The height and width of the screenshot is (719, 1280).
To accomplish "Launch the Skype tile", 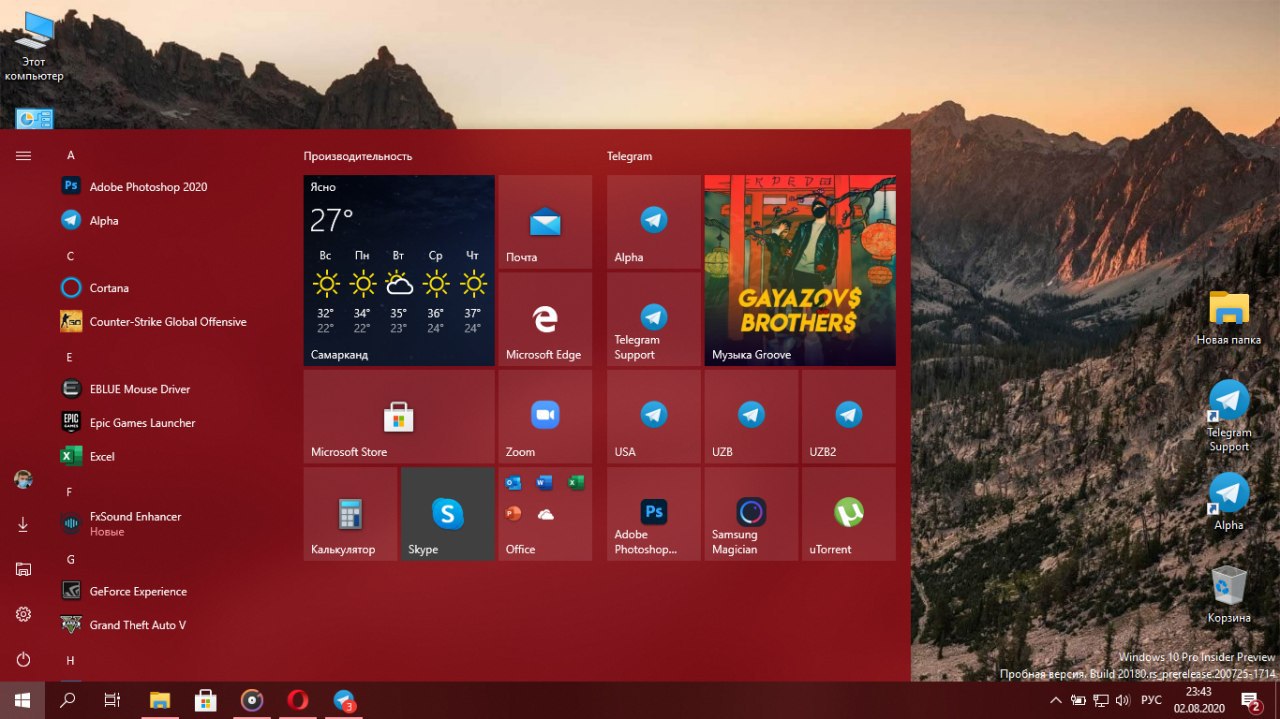I will pyautogui.click(x=448, y=514).
